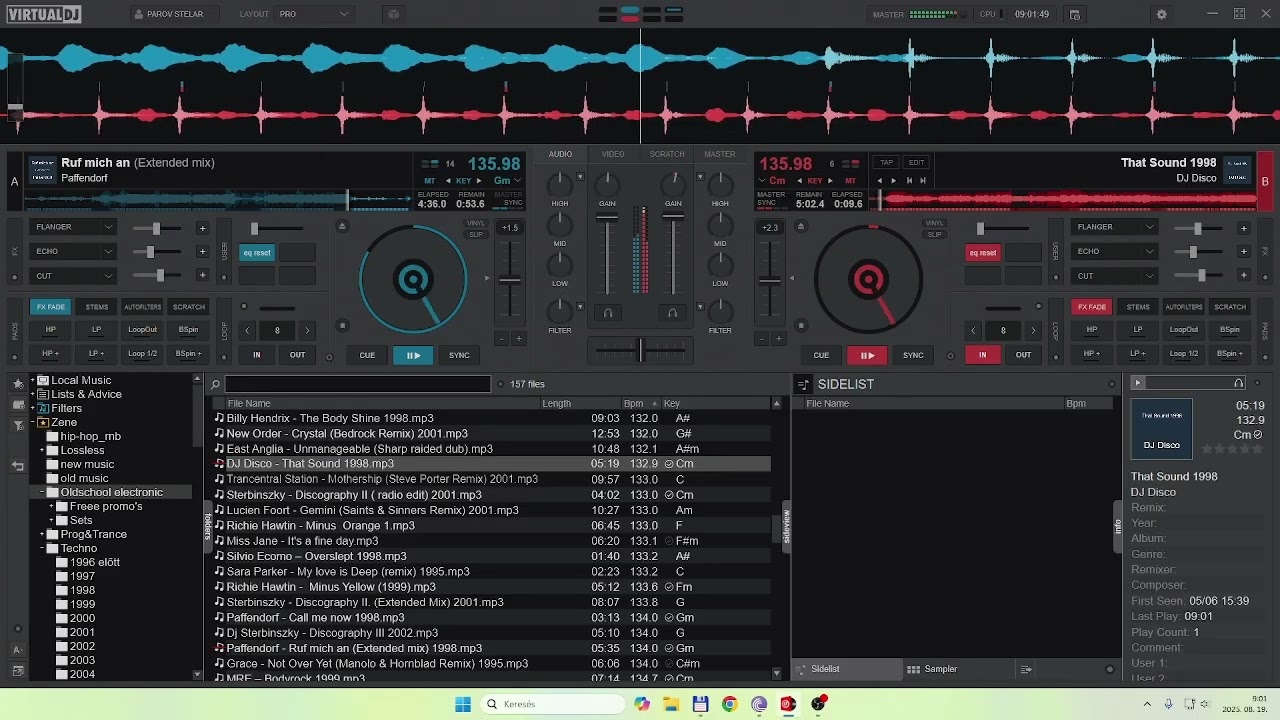1280x720 pixels.
Task: Select deck A STEMS pad page
Action: point(97,307)
